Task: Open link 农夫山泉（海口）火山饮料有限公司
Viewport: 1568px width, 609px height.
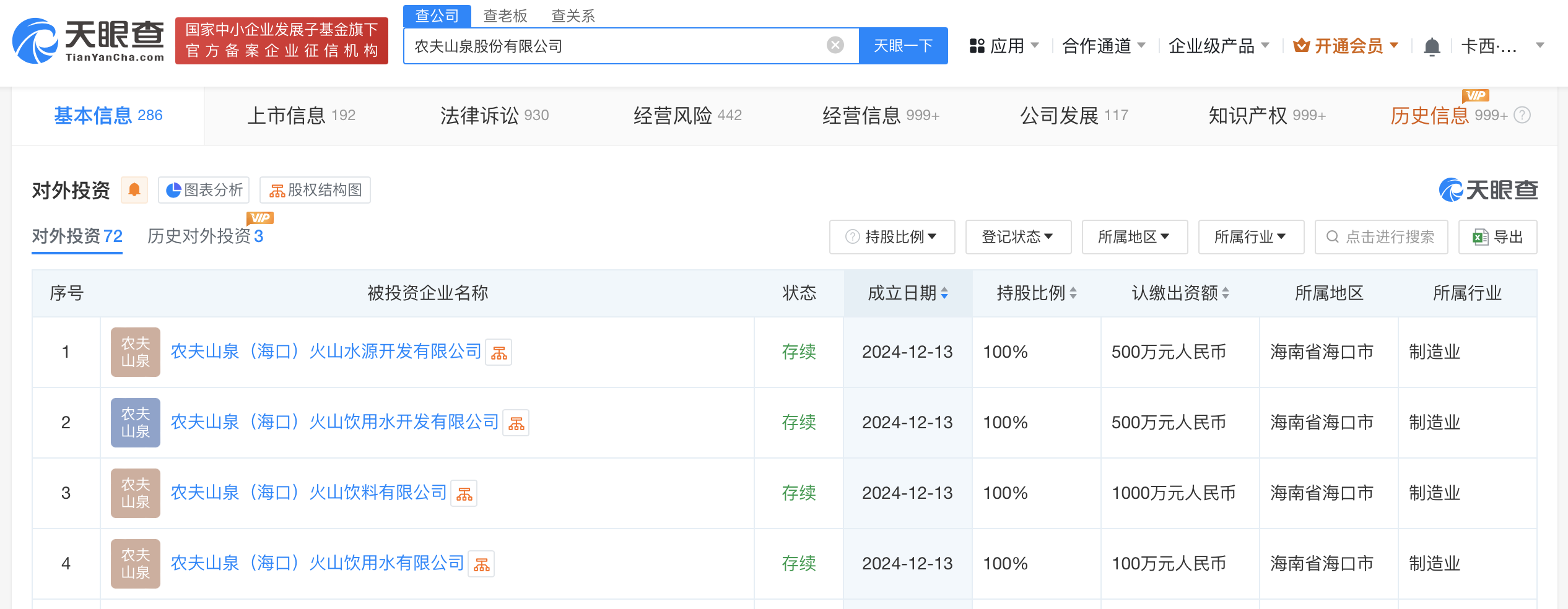Action: pos(309,493)
